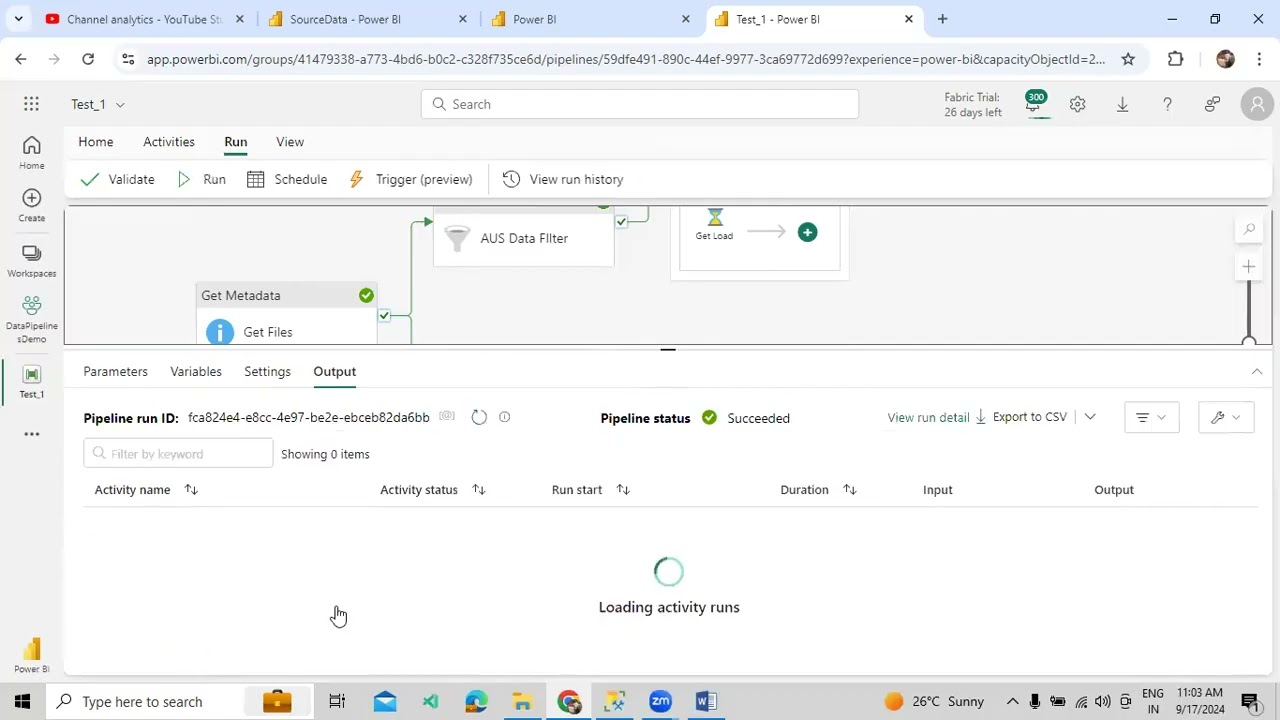This screenshot has width=1280, height=720.
Task: Bookmark this page with star icon
Action: (x=1128, y=59)
